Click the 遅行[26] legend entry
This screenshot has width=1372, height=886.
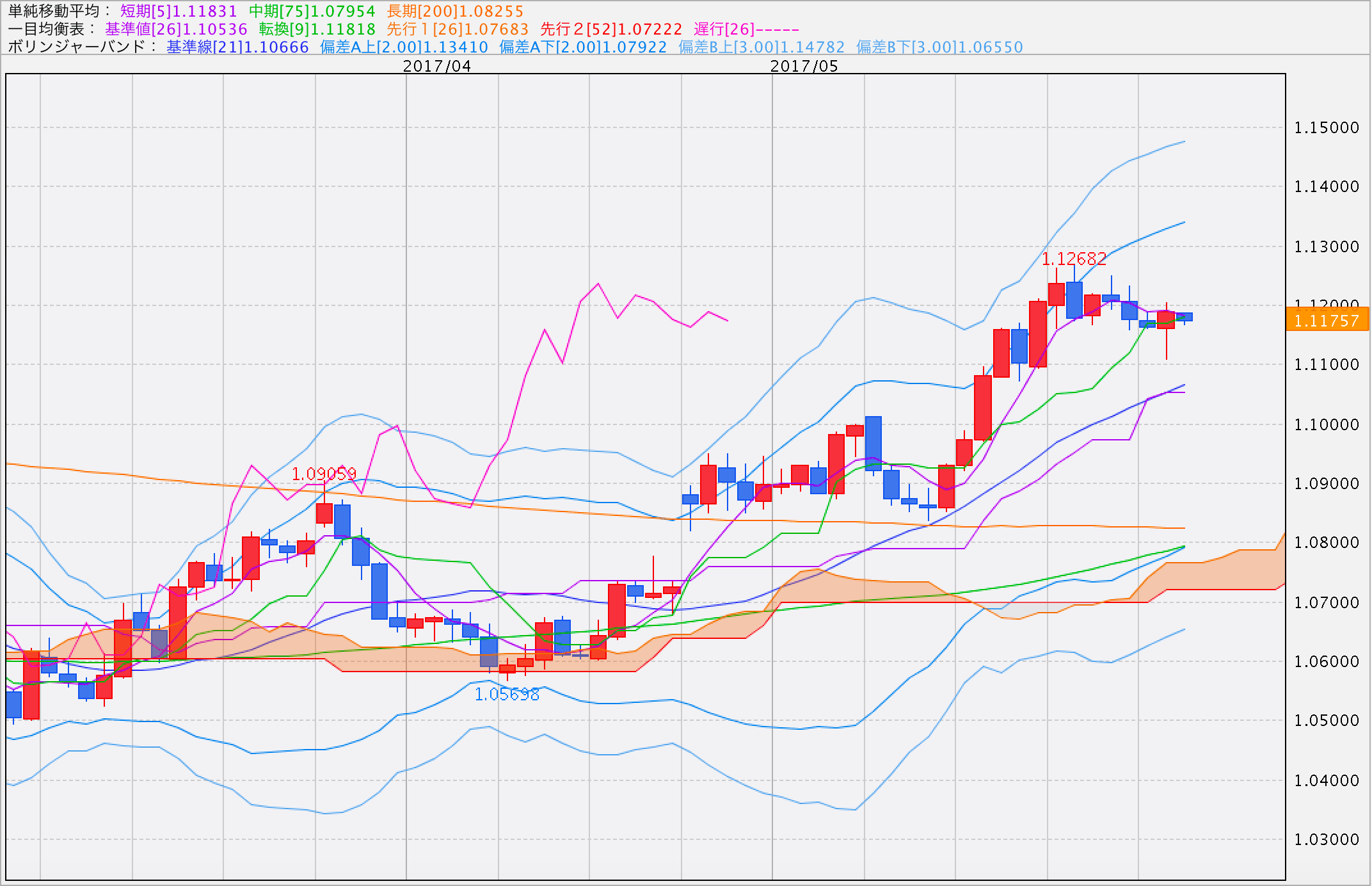pyautogui.click(x=746, y=29)
